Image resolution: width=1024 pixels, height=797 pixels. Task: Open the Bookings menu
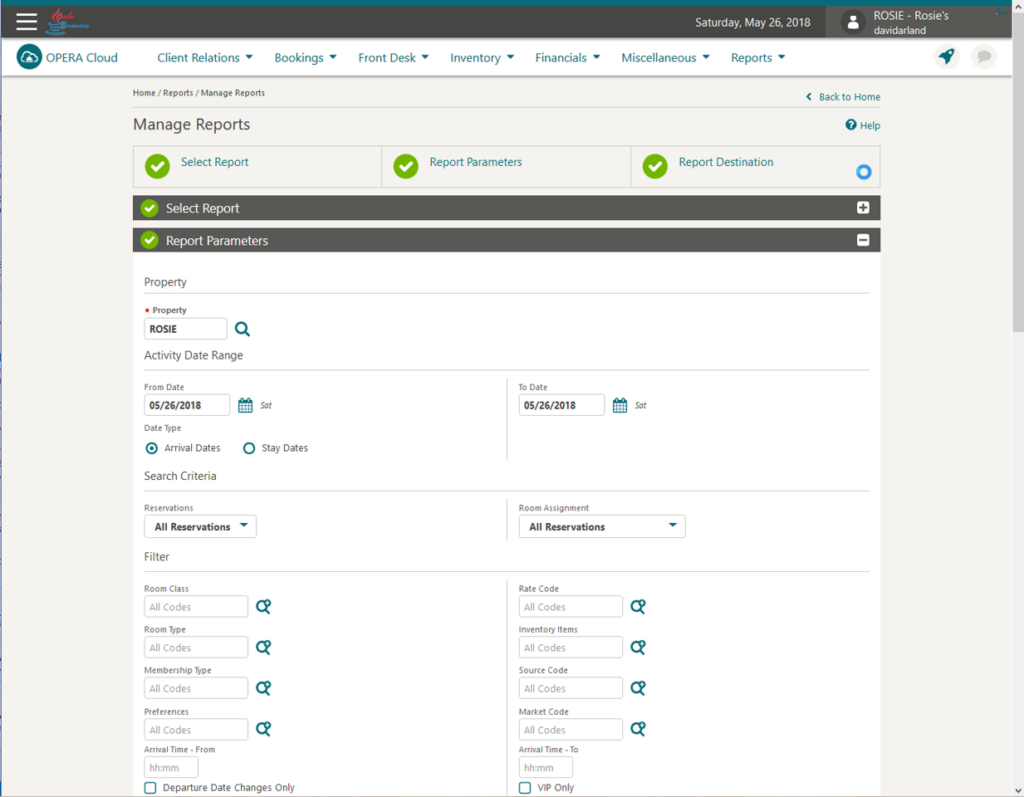305,57
